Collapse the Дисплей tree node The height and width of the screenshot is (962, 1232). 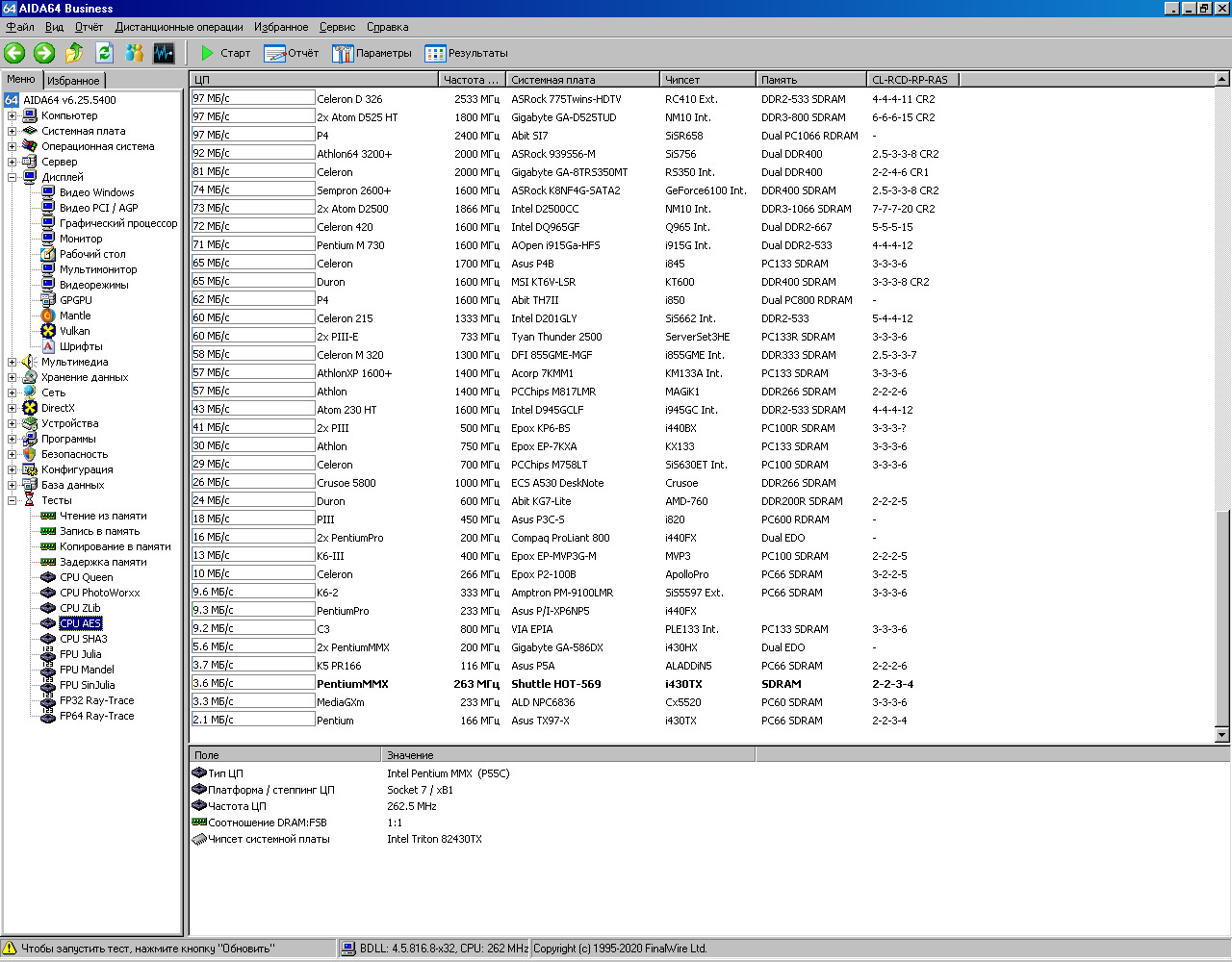tap(13, 177)
